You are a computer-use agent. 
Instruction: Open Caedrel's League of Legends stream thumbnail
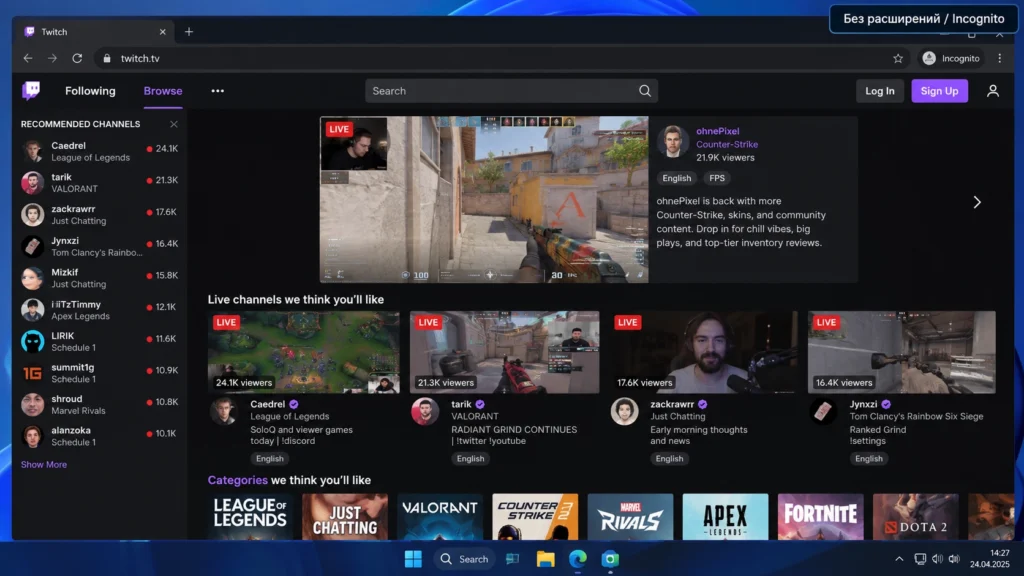[x=304, y=352]
